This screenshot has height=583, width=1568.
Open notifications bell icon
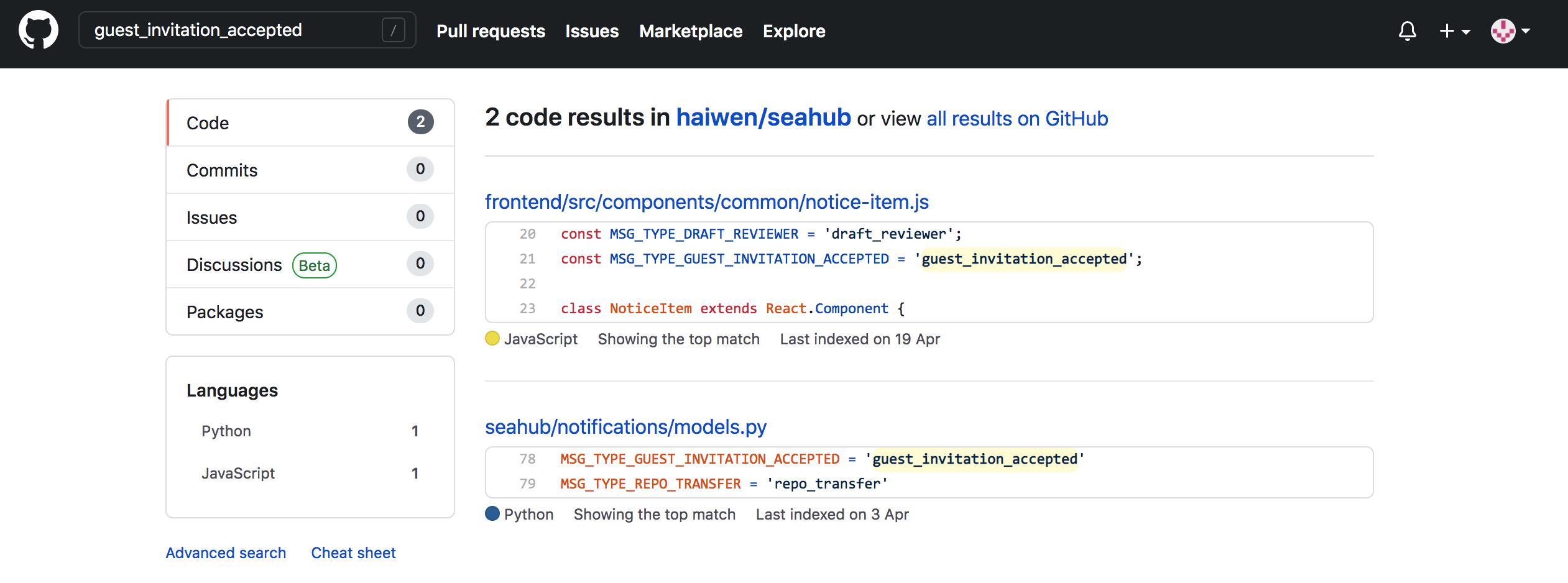click(x=1408, y=31)
